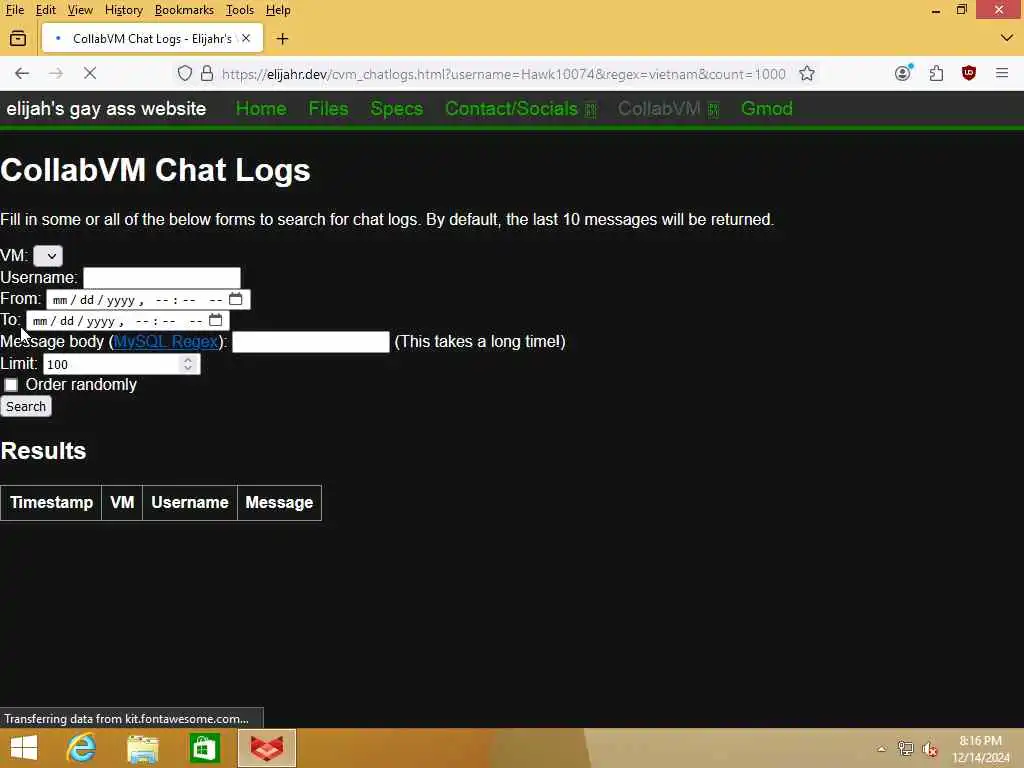Open the extensions puzzle icon
The height and width of the screenshot is (768, 1024).
tap(936, 73)
